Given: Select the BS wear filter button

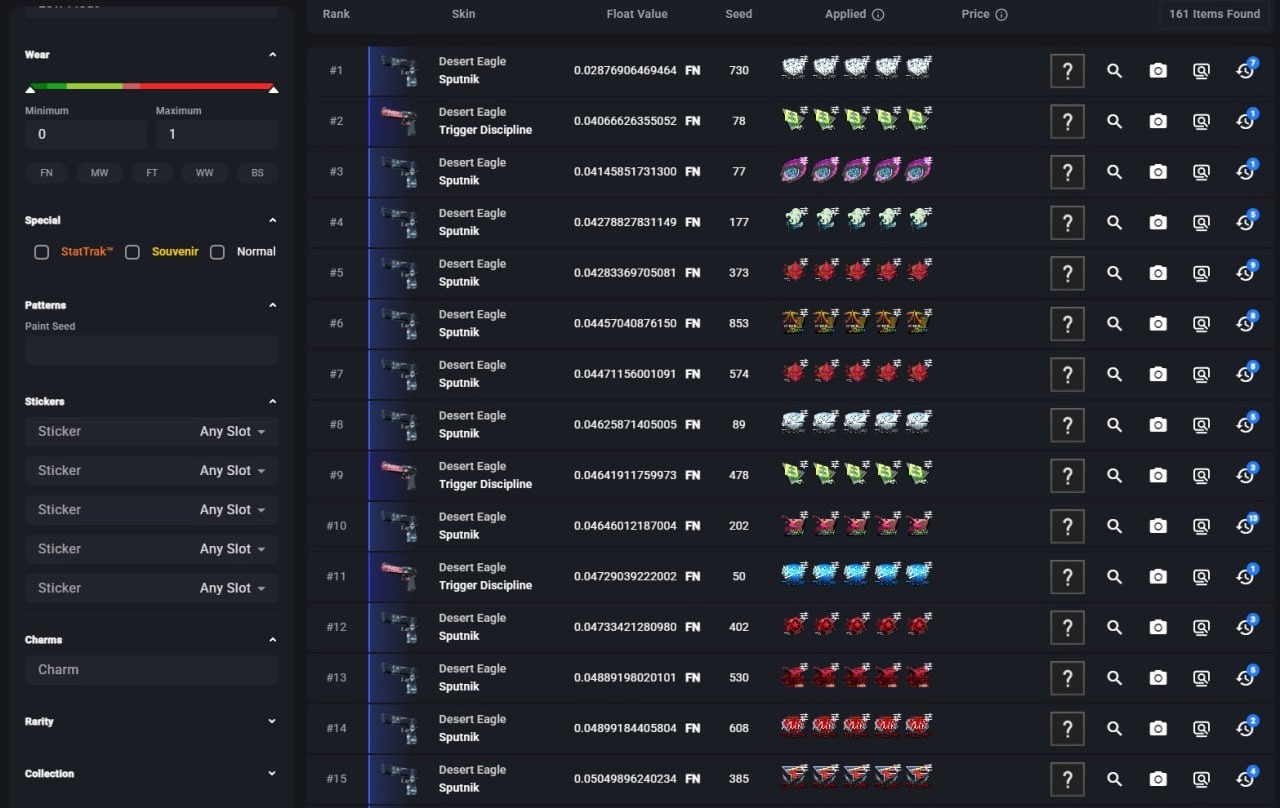Looking at the screenshot, I should click(x=257, y=173).
